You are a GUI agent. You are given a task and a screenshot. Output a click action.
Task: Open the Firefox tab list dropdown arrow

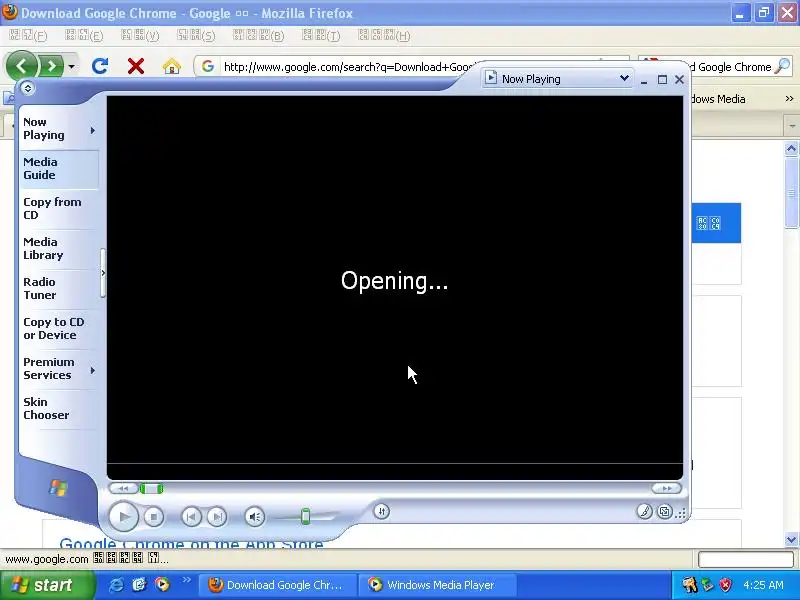pyautogui.click(x=792, y=126)
